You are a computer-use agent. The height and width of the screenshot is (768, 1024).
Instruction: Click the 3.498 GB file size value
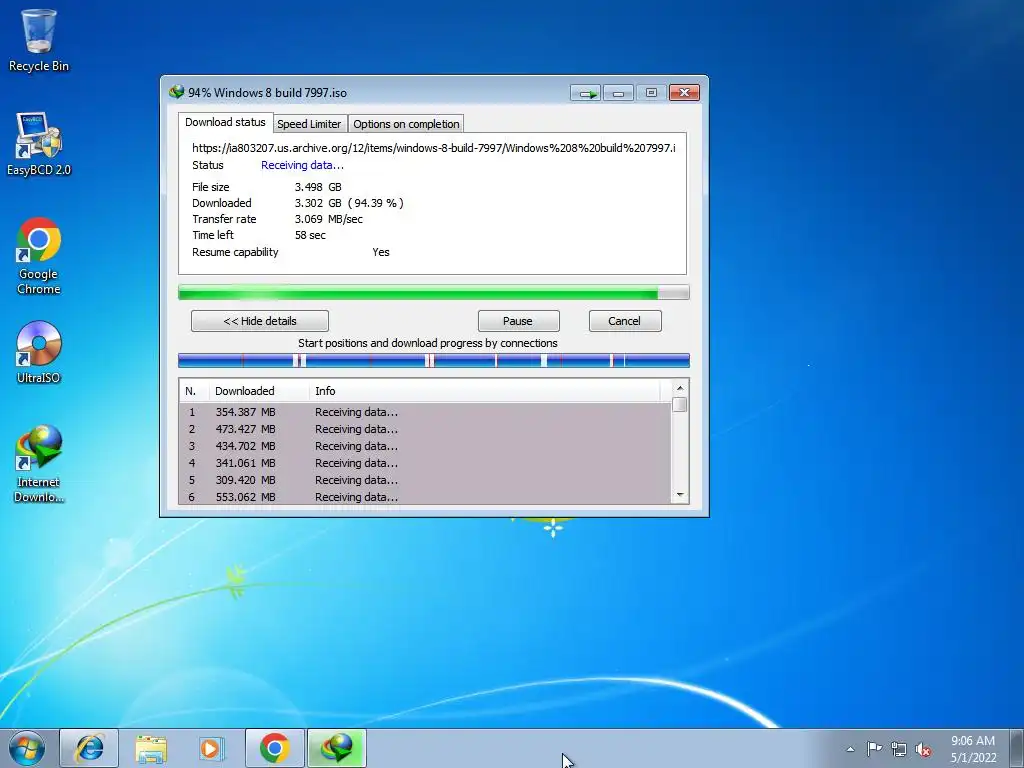pos(318,187)
